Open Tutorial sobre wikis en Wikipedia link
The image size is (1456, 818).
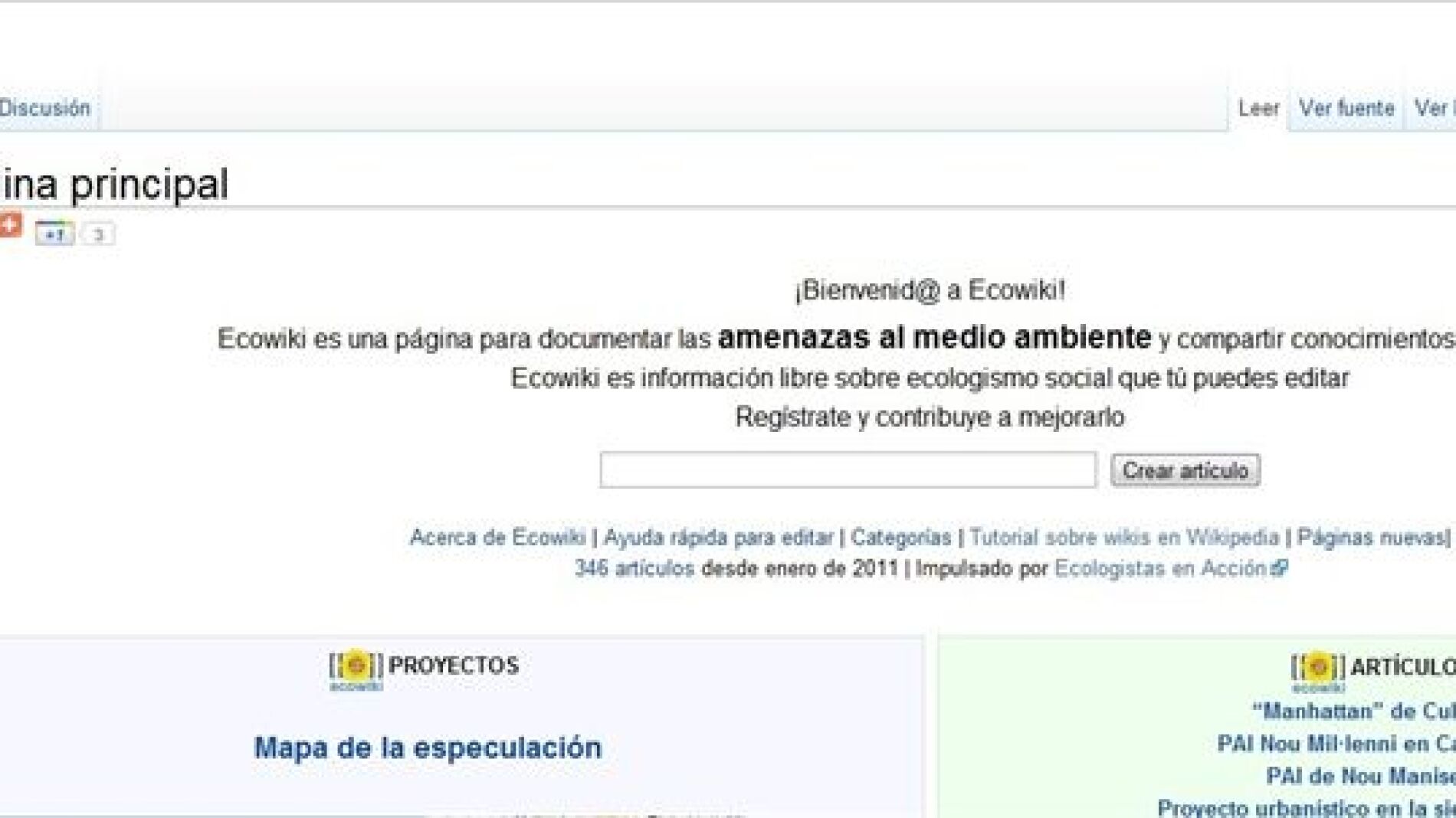(1124, 538)
